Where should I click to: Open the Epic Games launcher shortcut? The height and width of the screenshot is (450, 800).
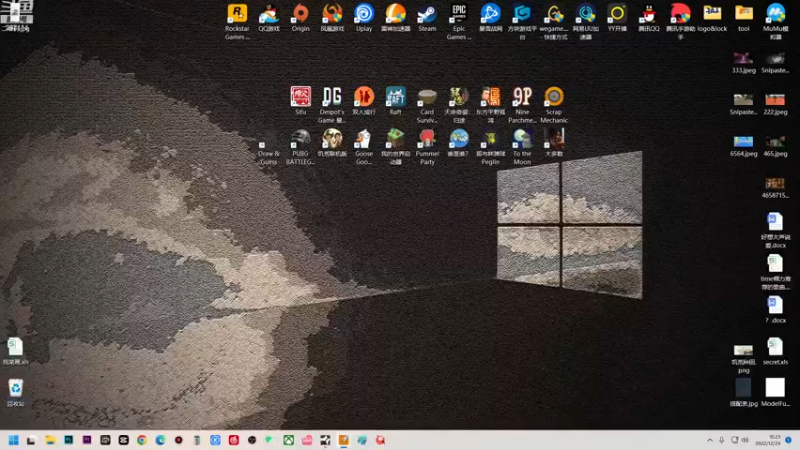coord(459,21)
